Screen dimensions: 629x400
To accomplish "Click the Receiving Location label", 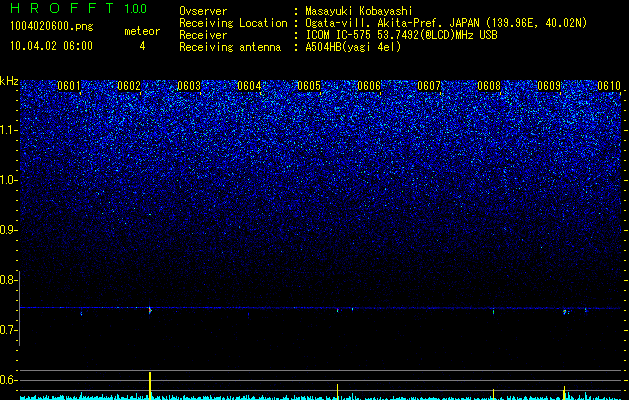I will (233, 23).
